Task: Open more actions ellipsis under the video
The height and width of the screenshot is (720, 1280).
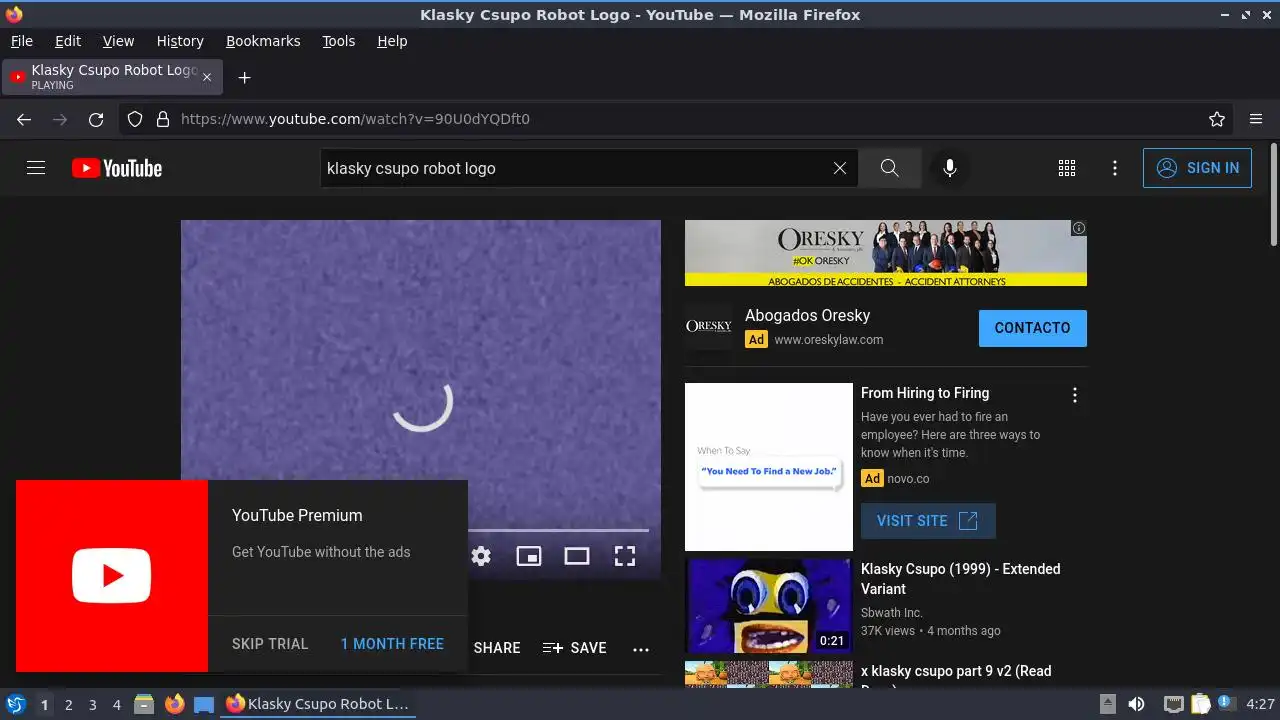Action: (x=641, y=649)
